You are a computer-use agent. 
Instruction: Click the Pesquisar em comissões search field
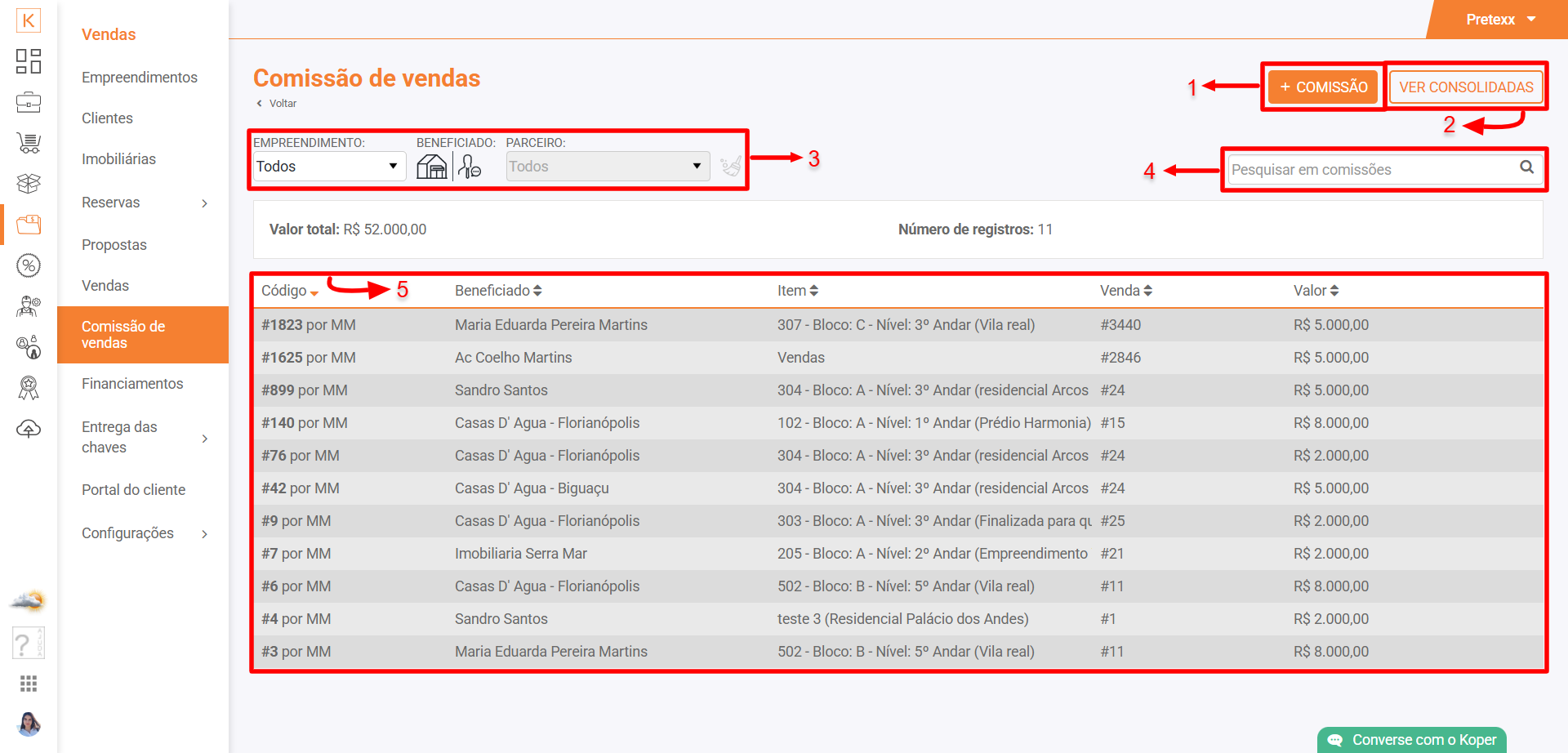click(x=1370, y=170)
